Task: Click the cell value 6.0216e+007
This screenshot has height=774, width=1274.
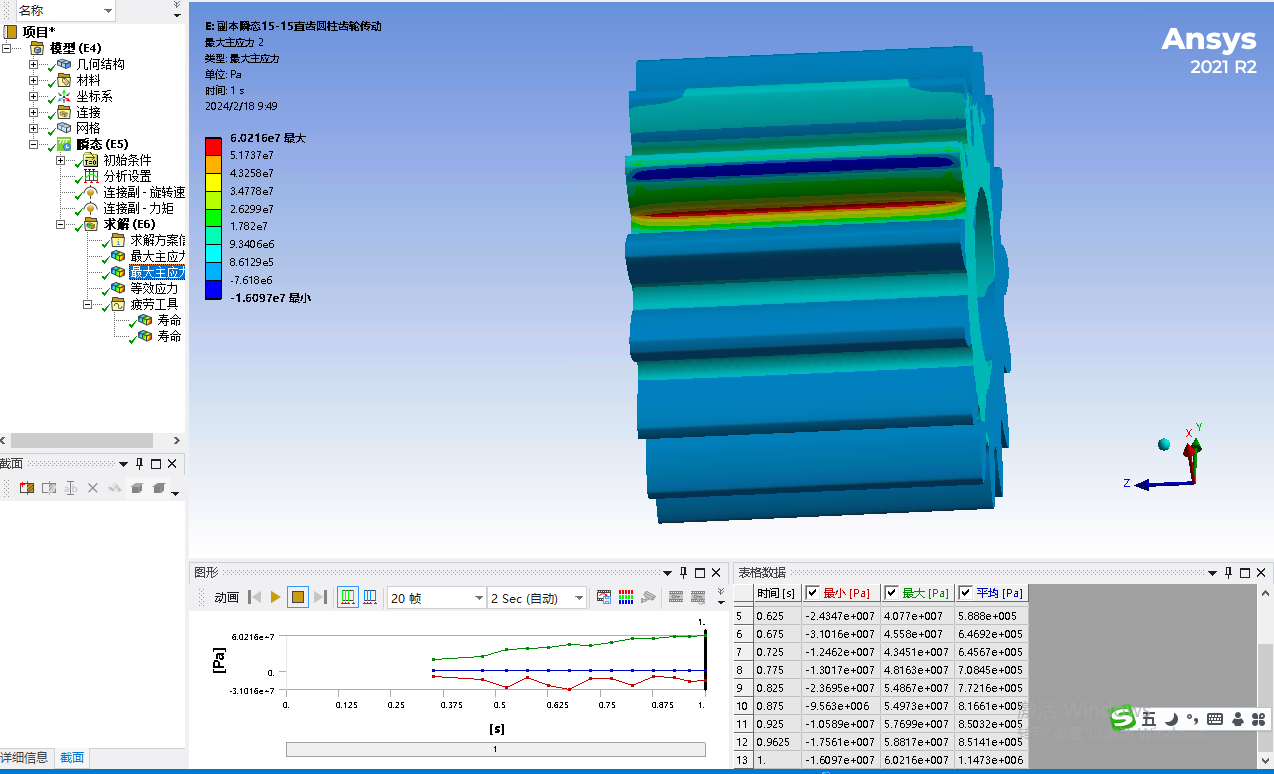Action: 916,760
